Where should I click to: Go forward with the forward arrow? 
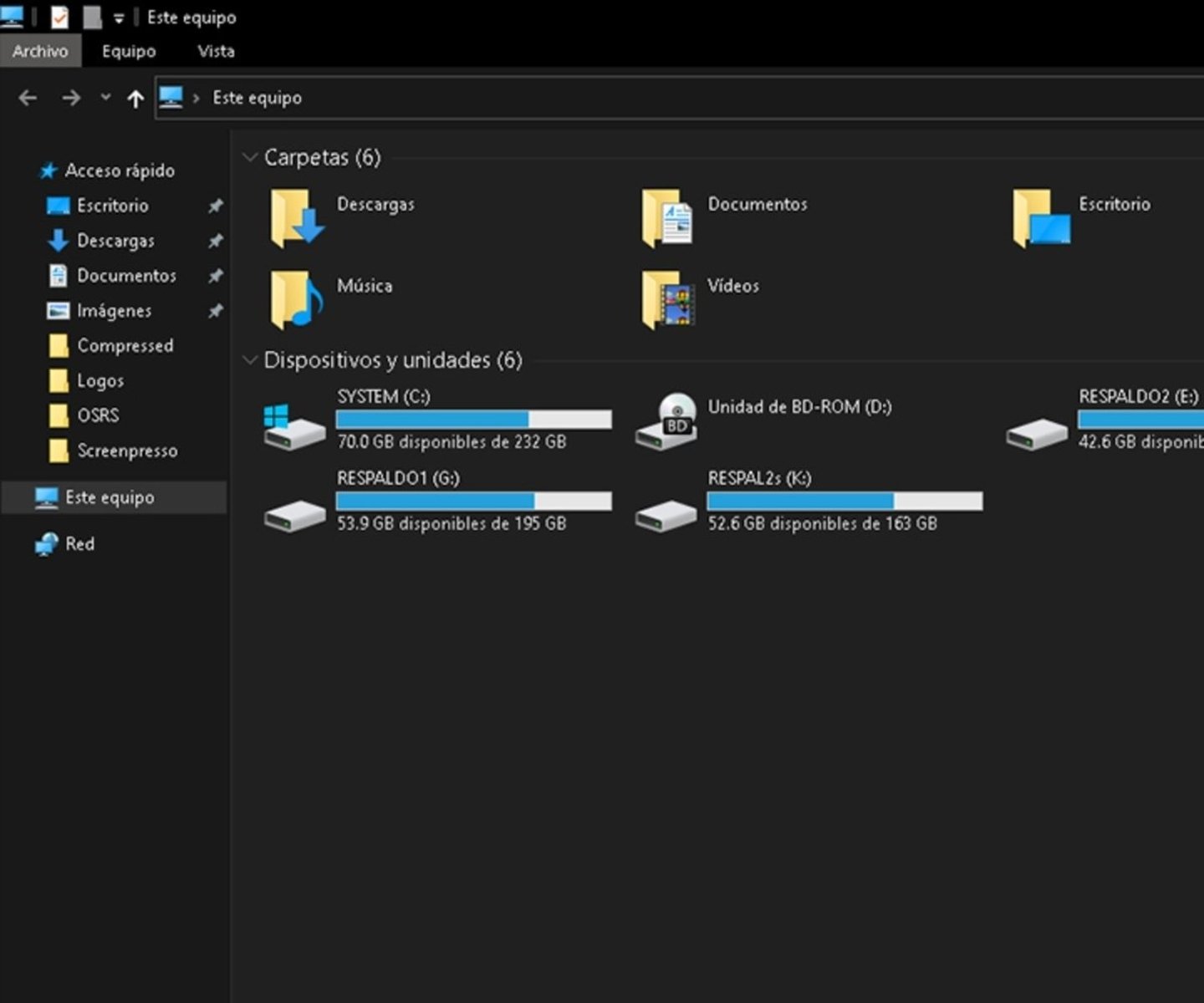point(71,98)
